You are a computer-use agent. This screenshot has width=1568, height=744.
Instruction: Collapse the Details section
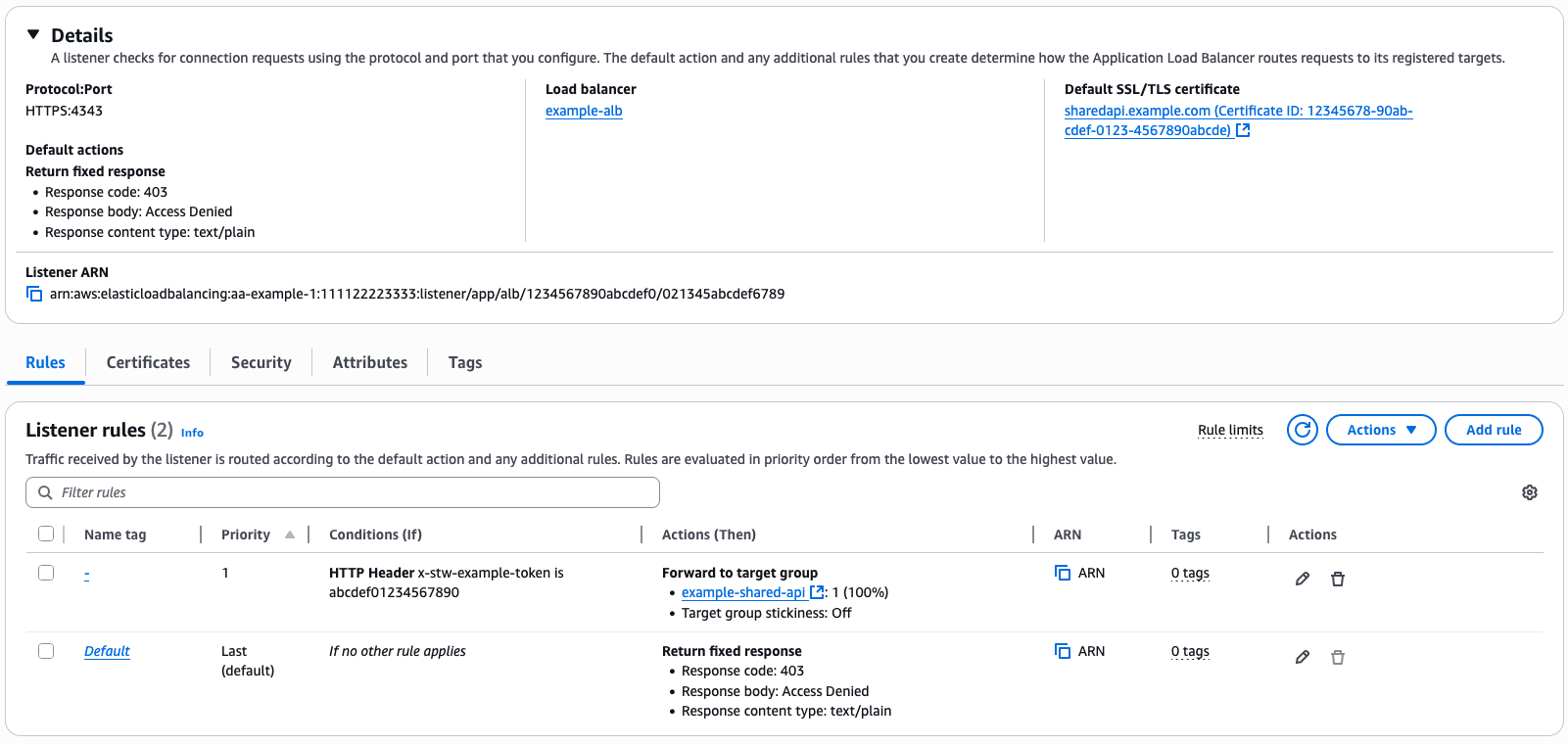pyautogui.click(x=34, y=33)
